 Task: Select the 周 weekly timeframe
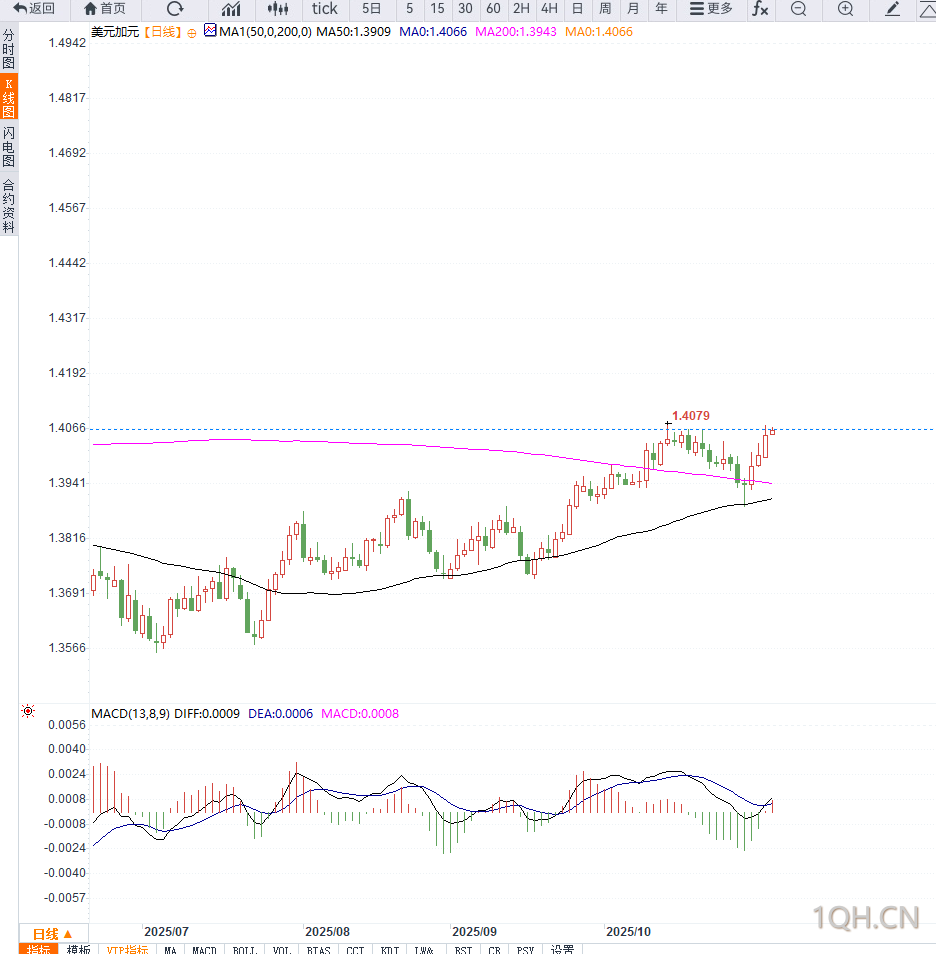point(605,9)
